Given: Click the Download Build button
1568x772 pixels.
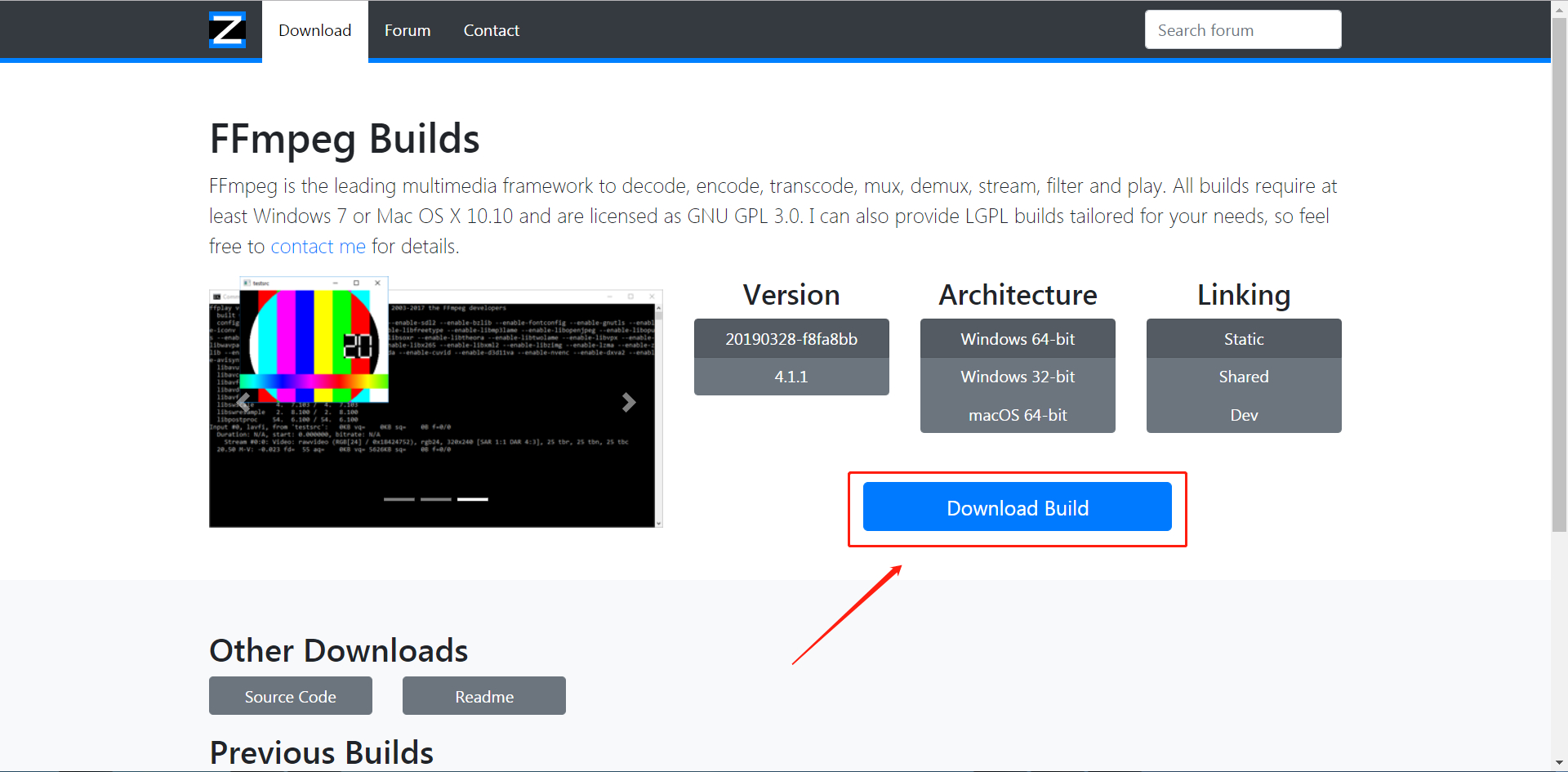Looking at the screenshot, I should (x=1018, y=506).
